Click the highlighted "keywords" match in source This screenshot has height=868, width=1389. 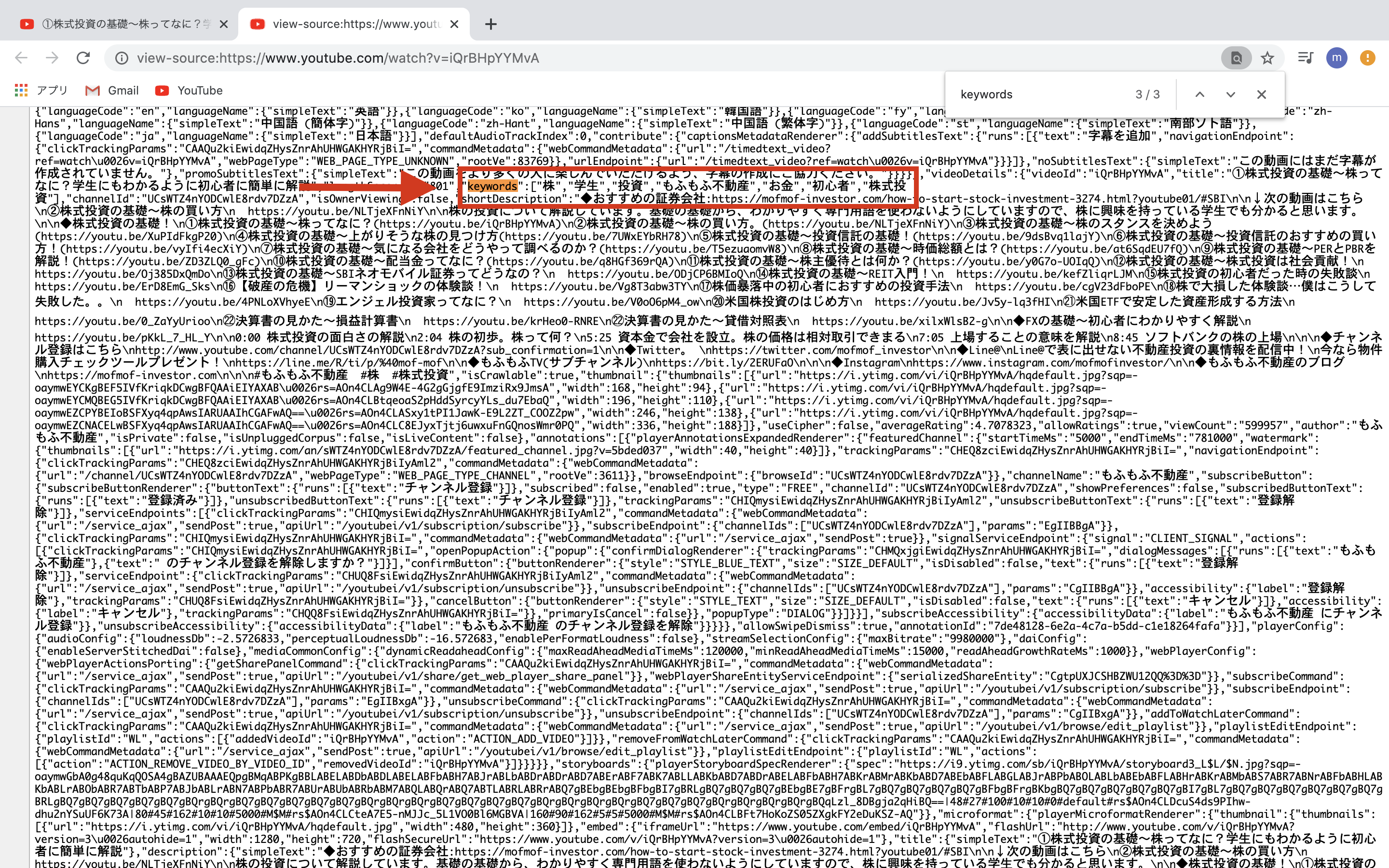[x=492, y=186]
